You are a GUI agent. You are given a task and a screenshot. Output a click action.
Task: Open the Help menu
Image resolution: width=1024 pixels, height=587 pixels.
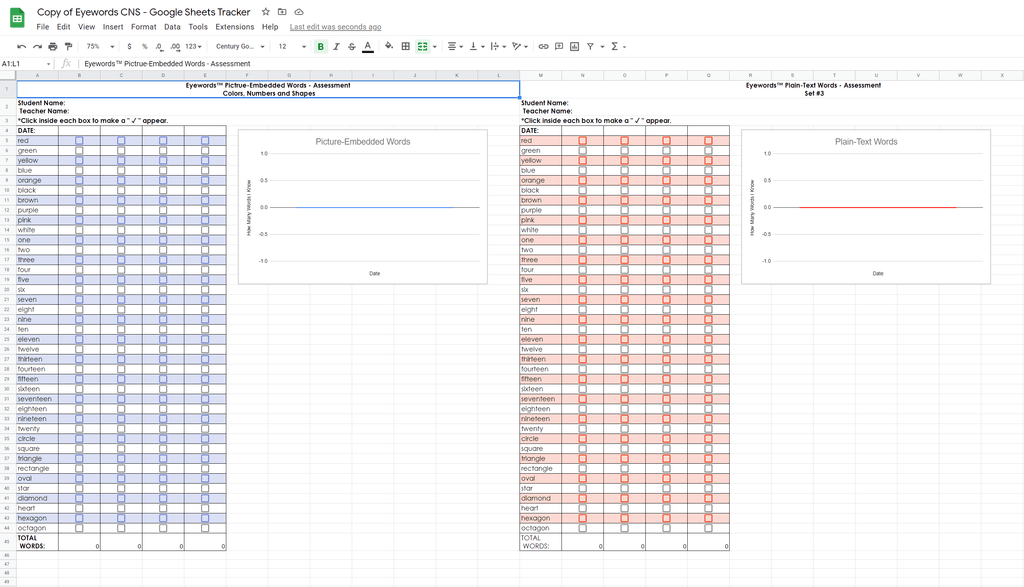[x=270, y=27]
